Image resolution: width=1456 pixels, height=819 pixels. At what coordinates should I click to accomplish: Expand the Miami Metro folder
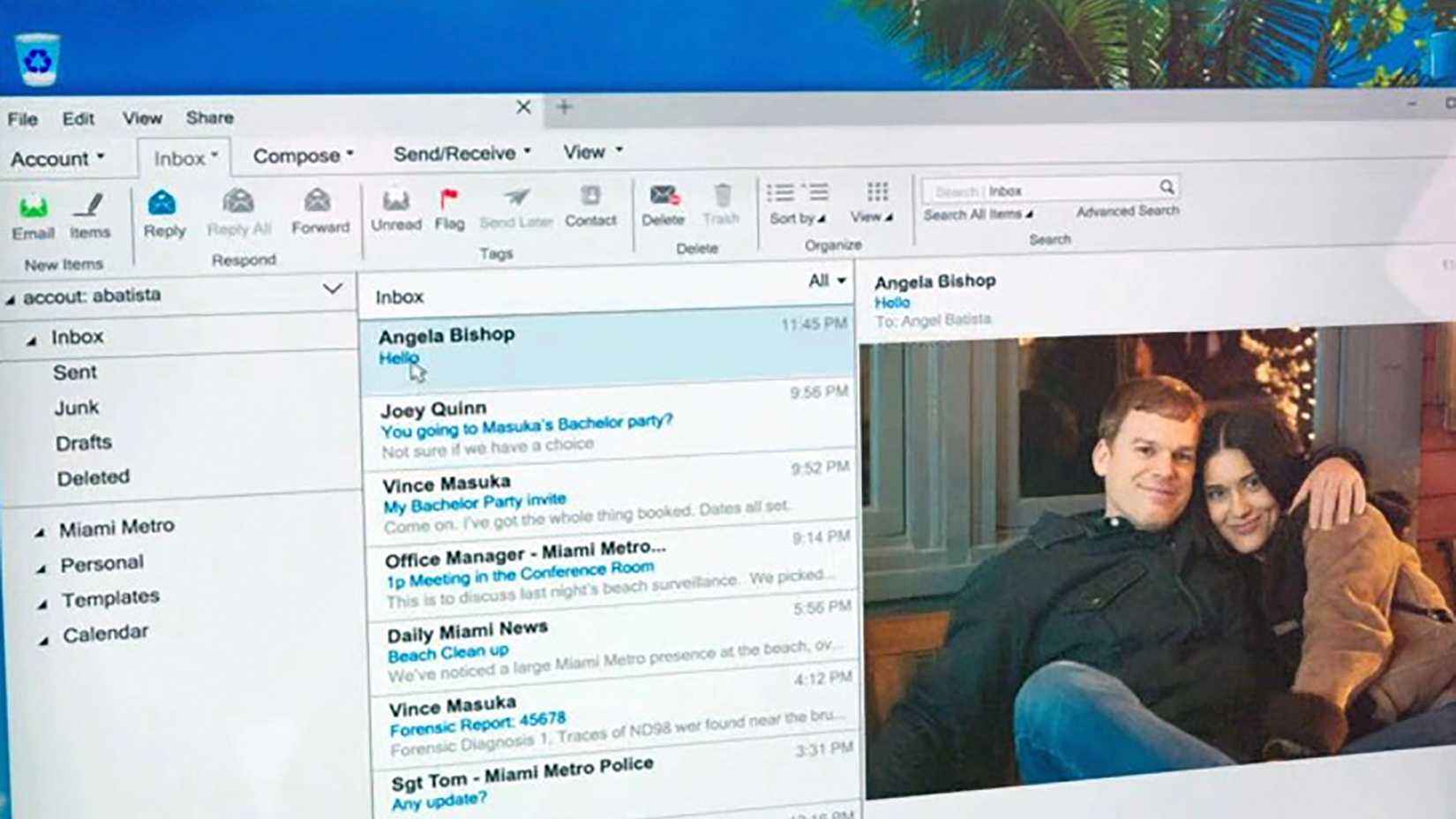pos(40,531)
